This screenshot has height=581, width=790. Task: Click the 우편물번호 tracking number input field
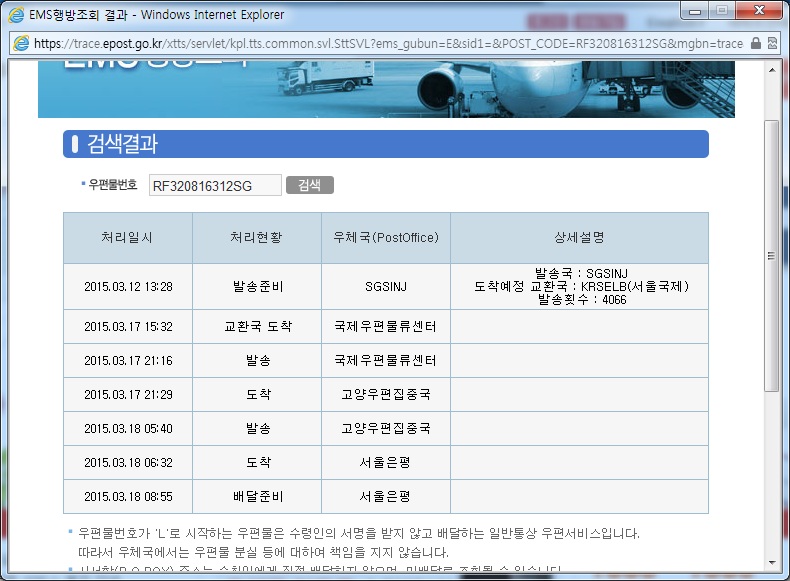click(x=215, y=185)
